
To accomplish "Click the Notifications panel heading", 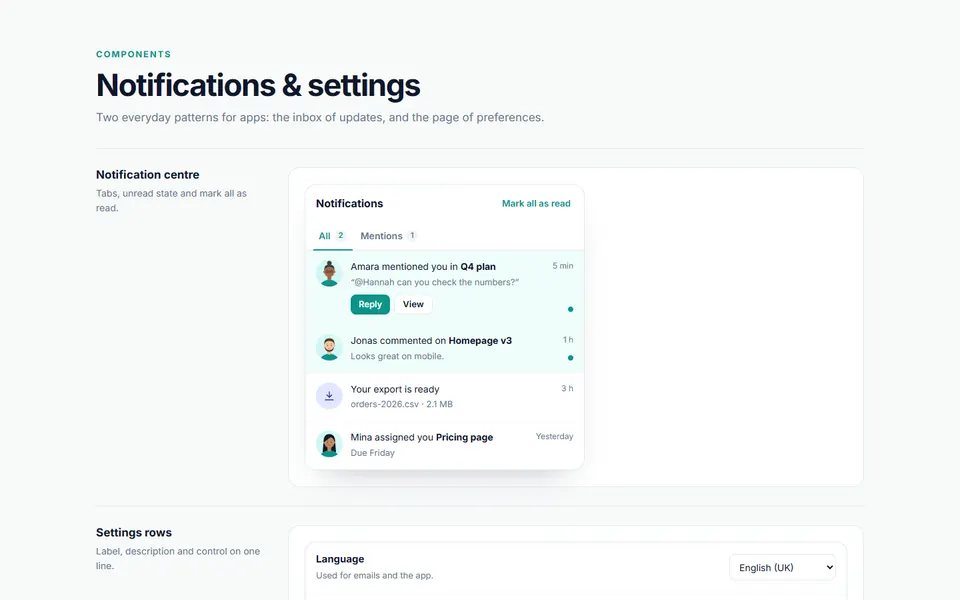I will [x=350, y=203].
